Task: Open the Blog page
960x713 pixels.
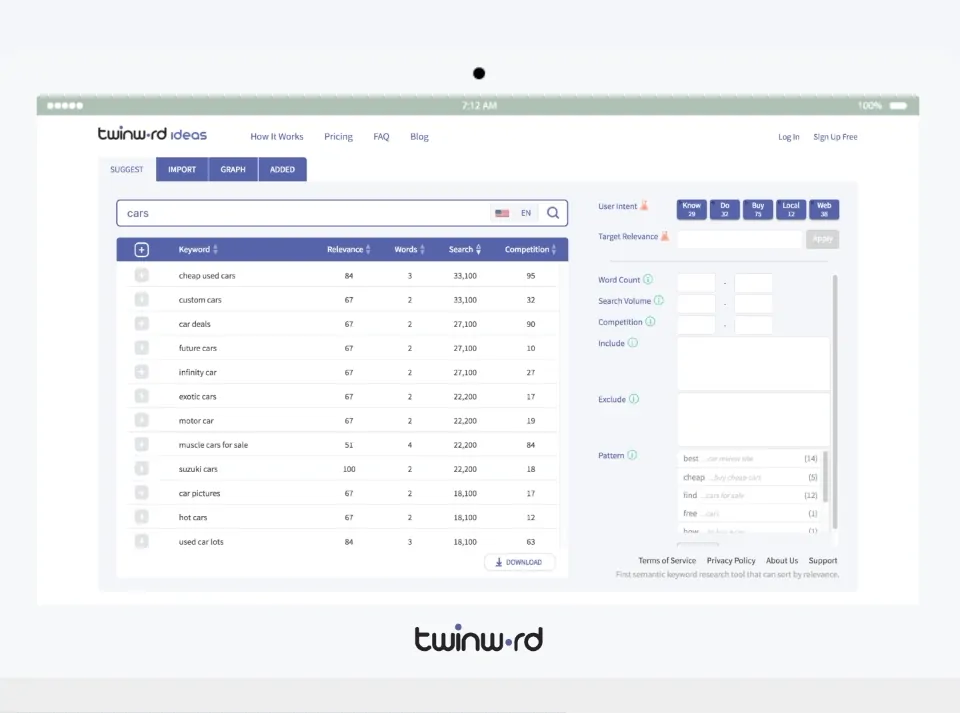Action: (x=419, y=136)
